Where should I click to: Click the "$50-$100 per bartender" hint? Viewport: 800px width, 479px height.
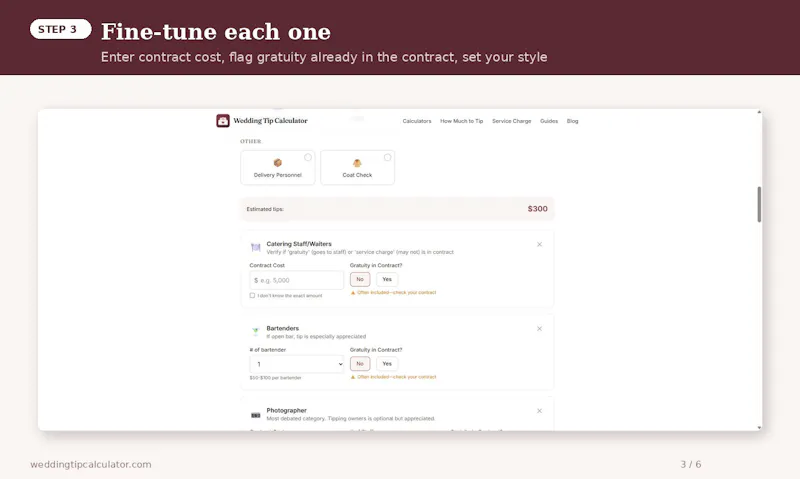coord(276,378)
